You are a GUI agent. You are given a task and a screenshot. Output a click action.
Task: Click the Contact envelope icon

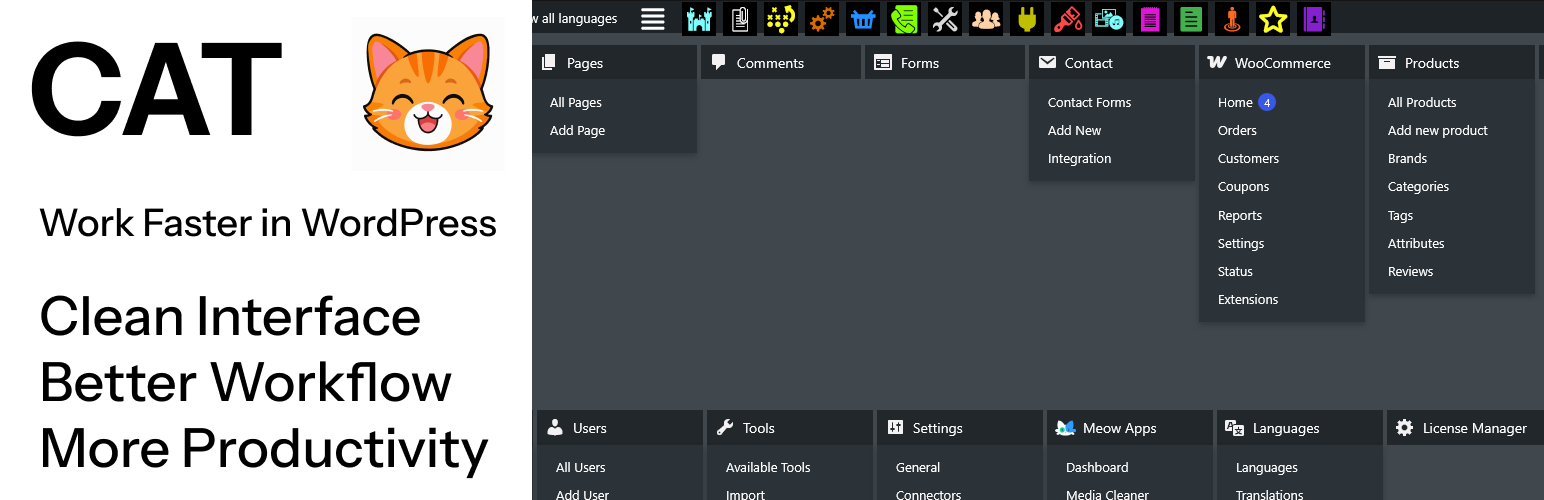[1047, 62]
